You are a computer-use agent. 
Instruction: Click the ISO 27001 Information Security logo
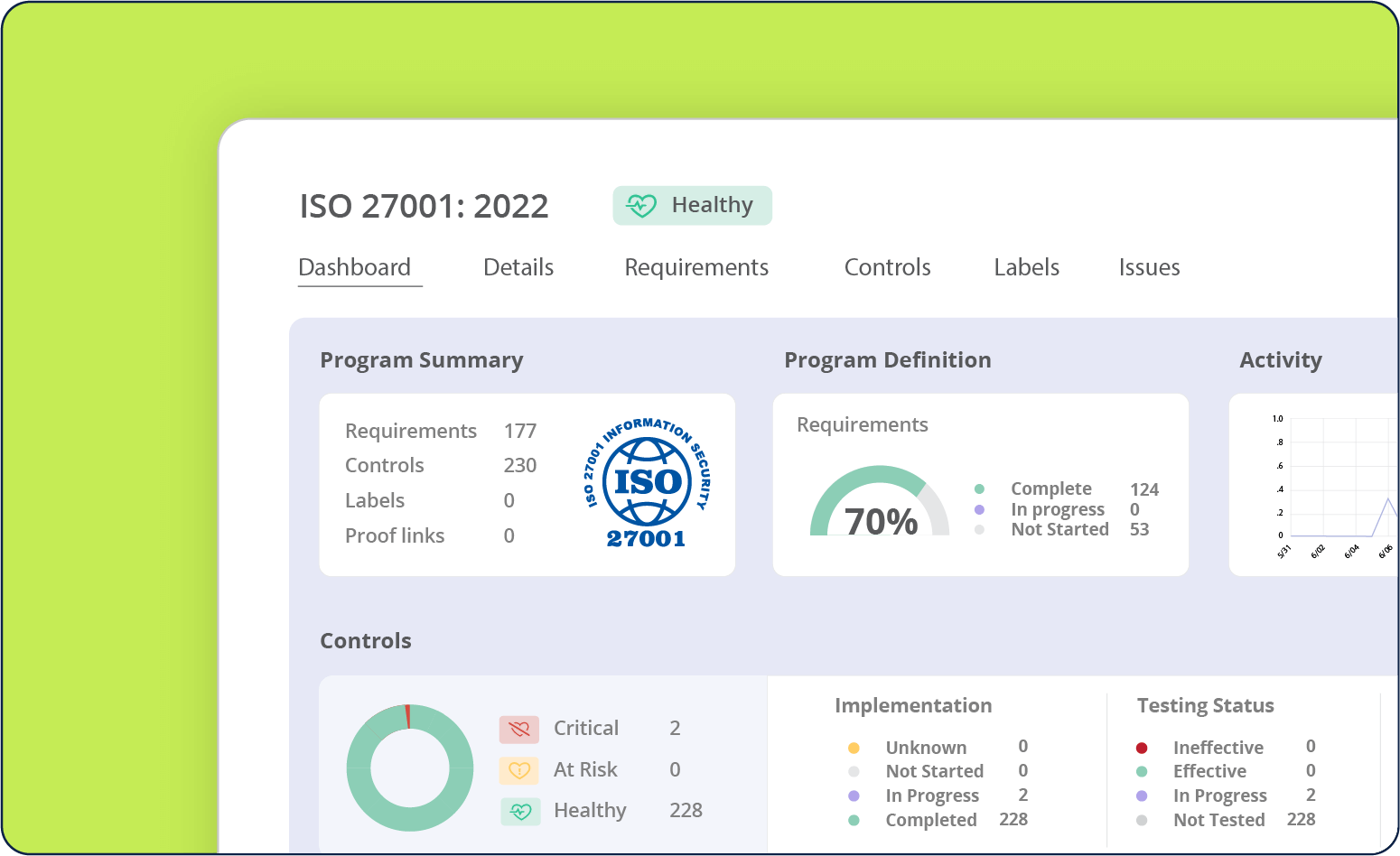pyautogui.click(x=647, y=483)
